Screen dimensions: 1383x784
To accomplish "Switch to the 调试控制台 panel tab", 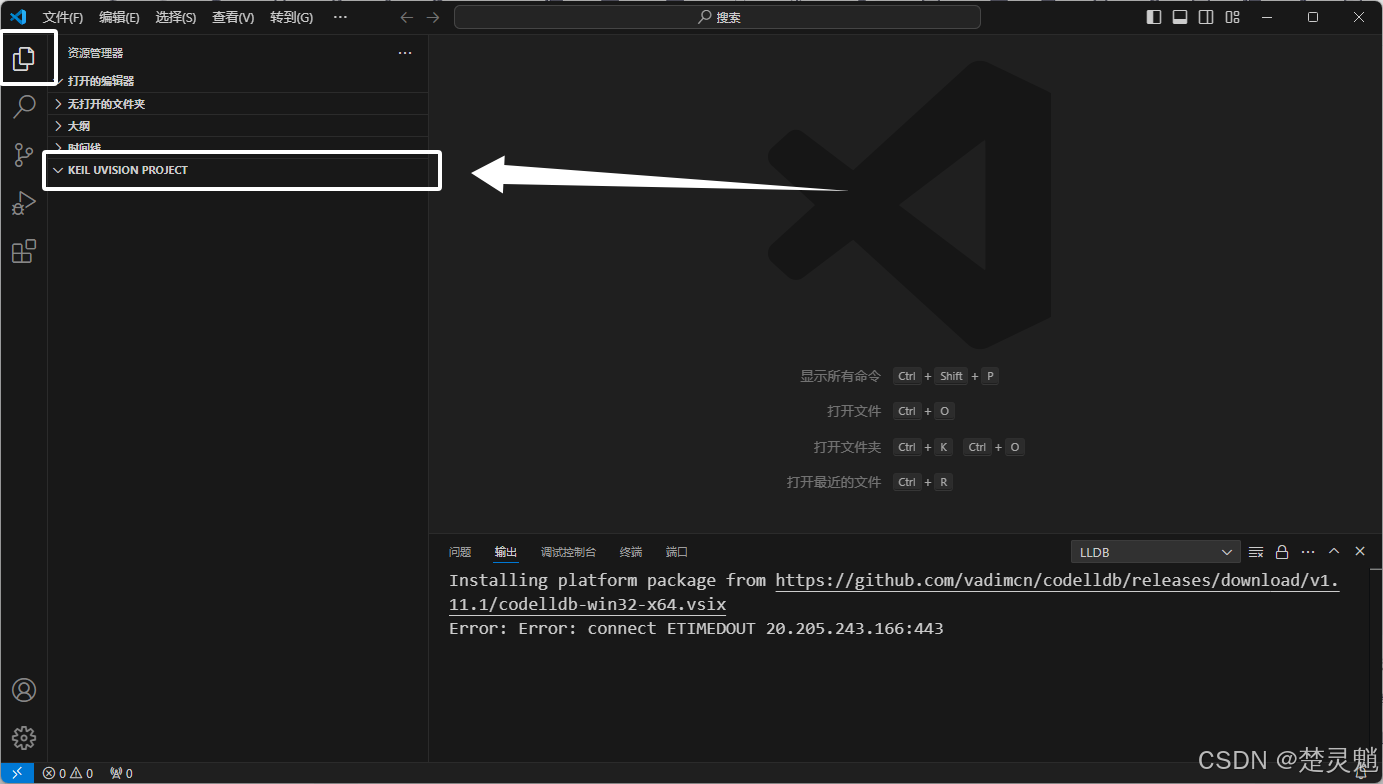I will coord(568,552).
